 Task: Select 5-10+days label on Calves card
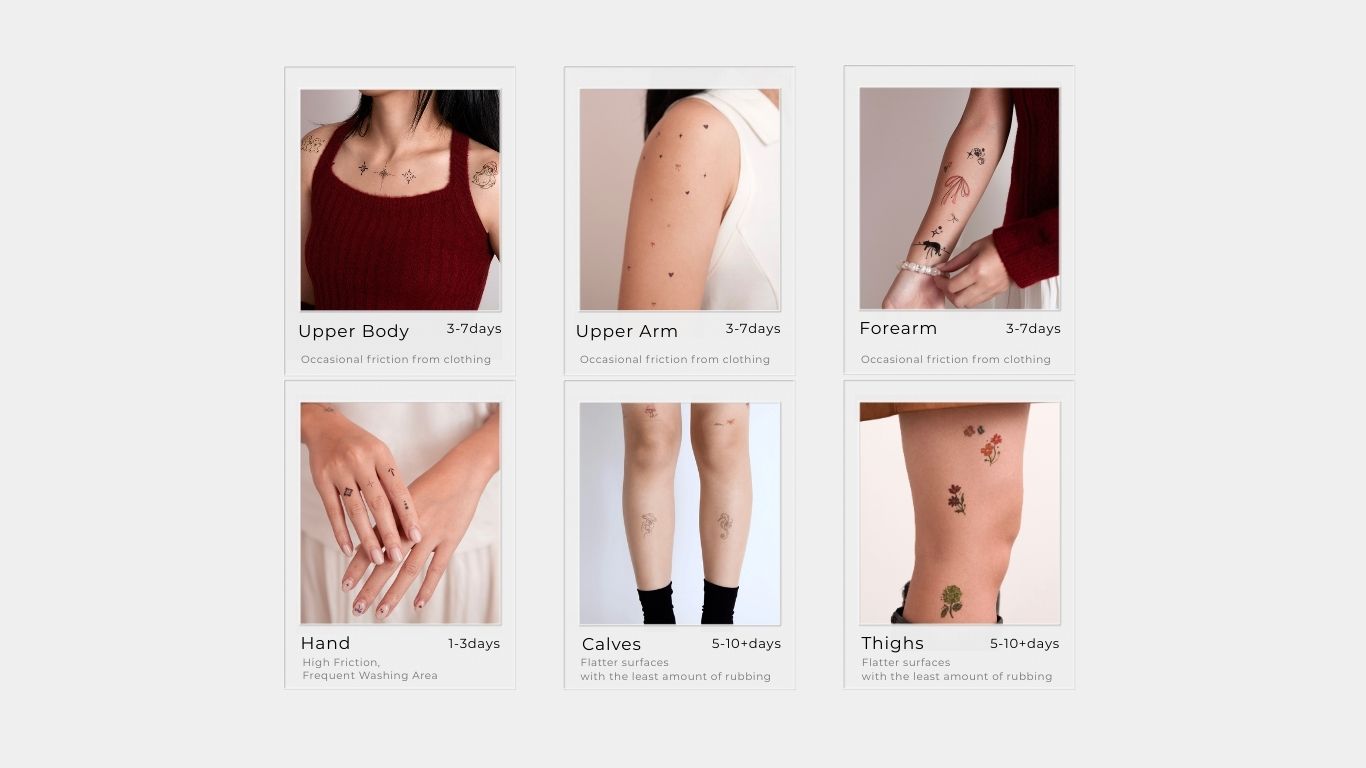746,643
